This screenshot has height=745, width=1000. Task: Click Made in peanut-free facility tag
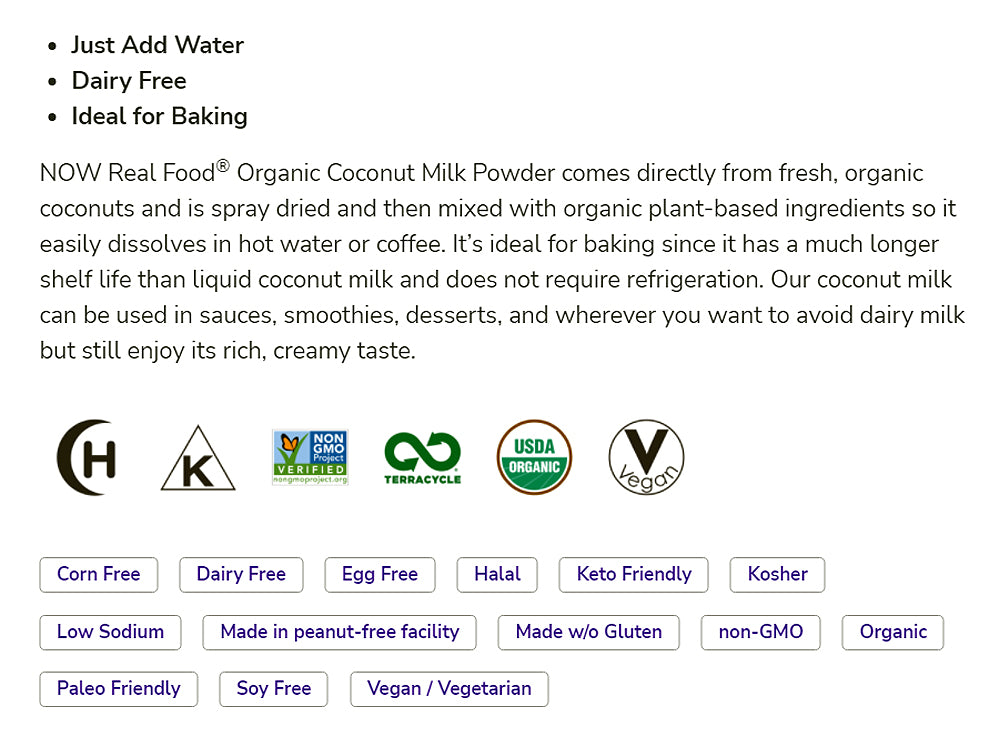point(340,632)
